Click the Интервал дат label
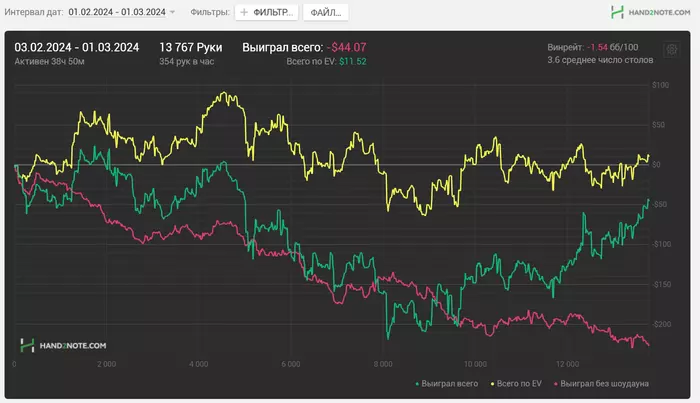700x403 pixels. [33, 12]
